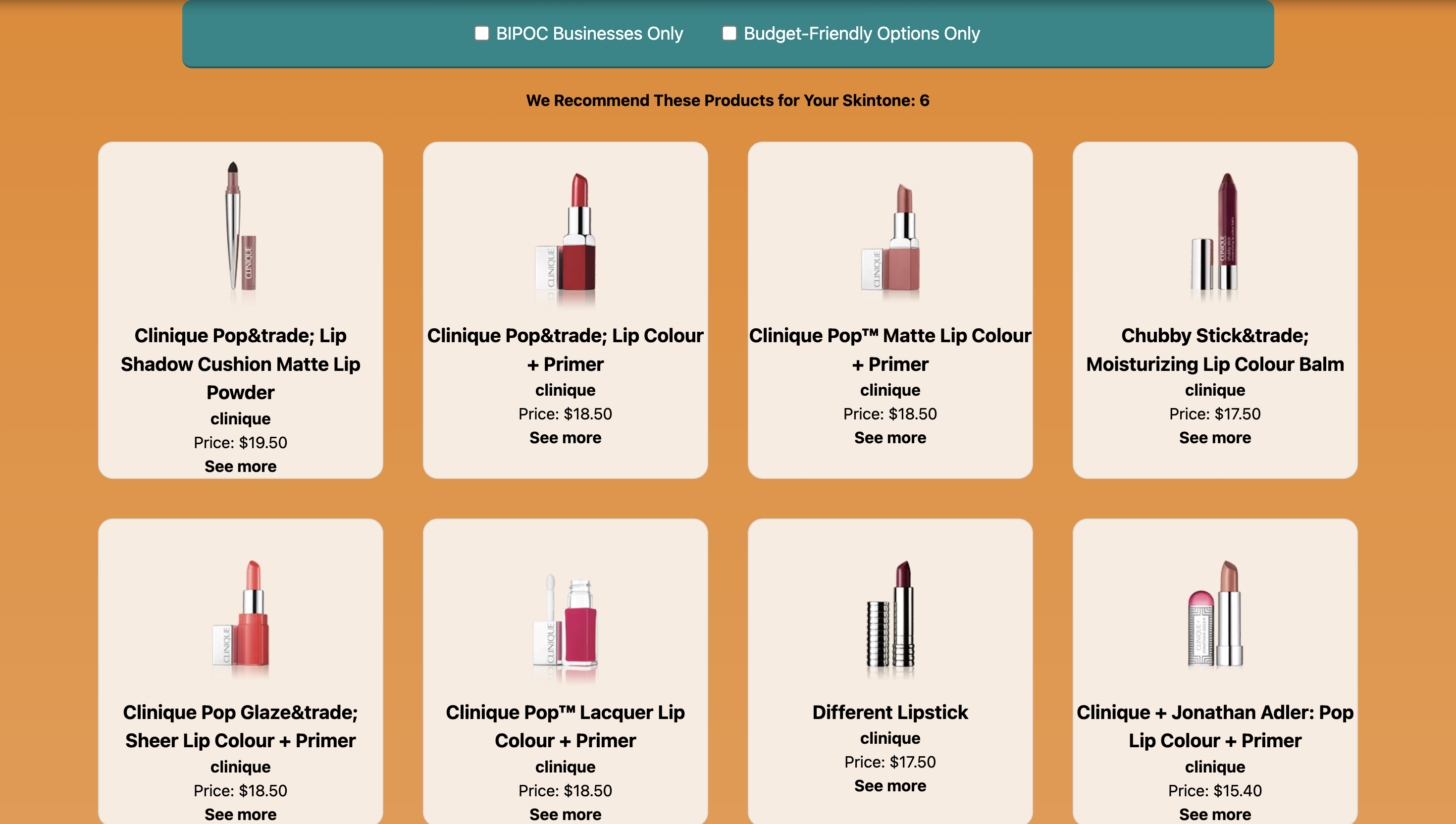See more for Pop Matte Lip Colour
This screenshot has width=1456, height=824.
tap(890, 437)
